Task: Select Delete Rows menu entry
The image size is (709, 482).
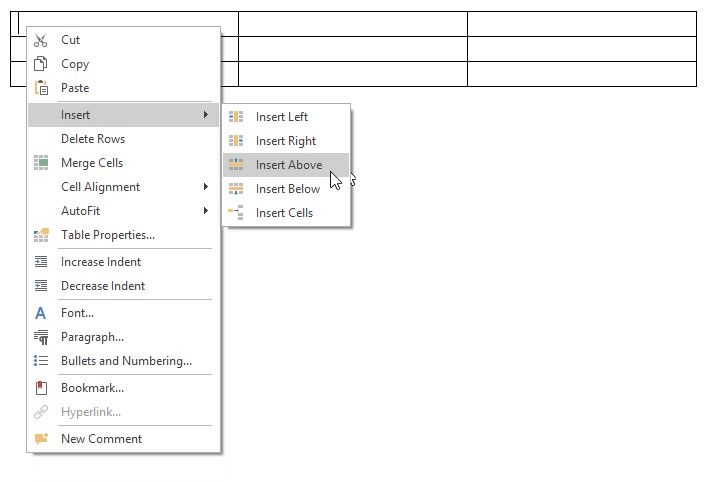Action: pos(93,139)
